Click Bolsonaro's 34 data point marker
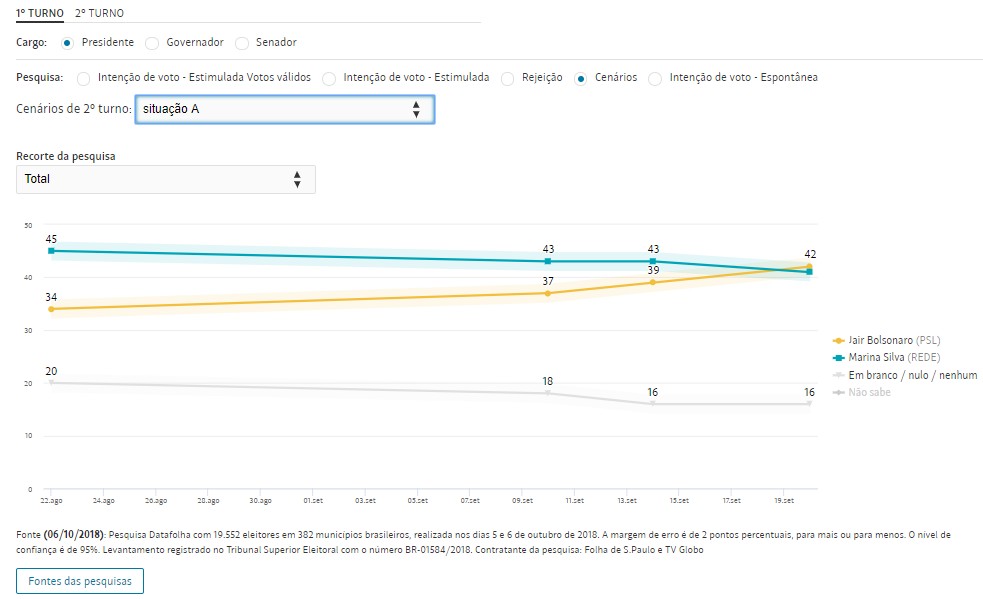Viewport: 983px width, 599px height. 51,309
